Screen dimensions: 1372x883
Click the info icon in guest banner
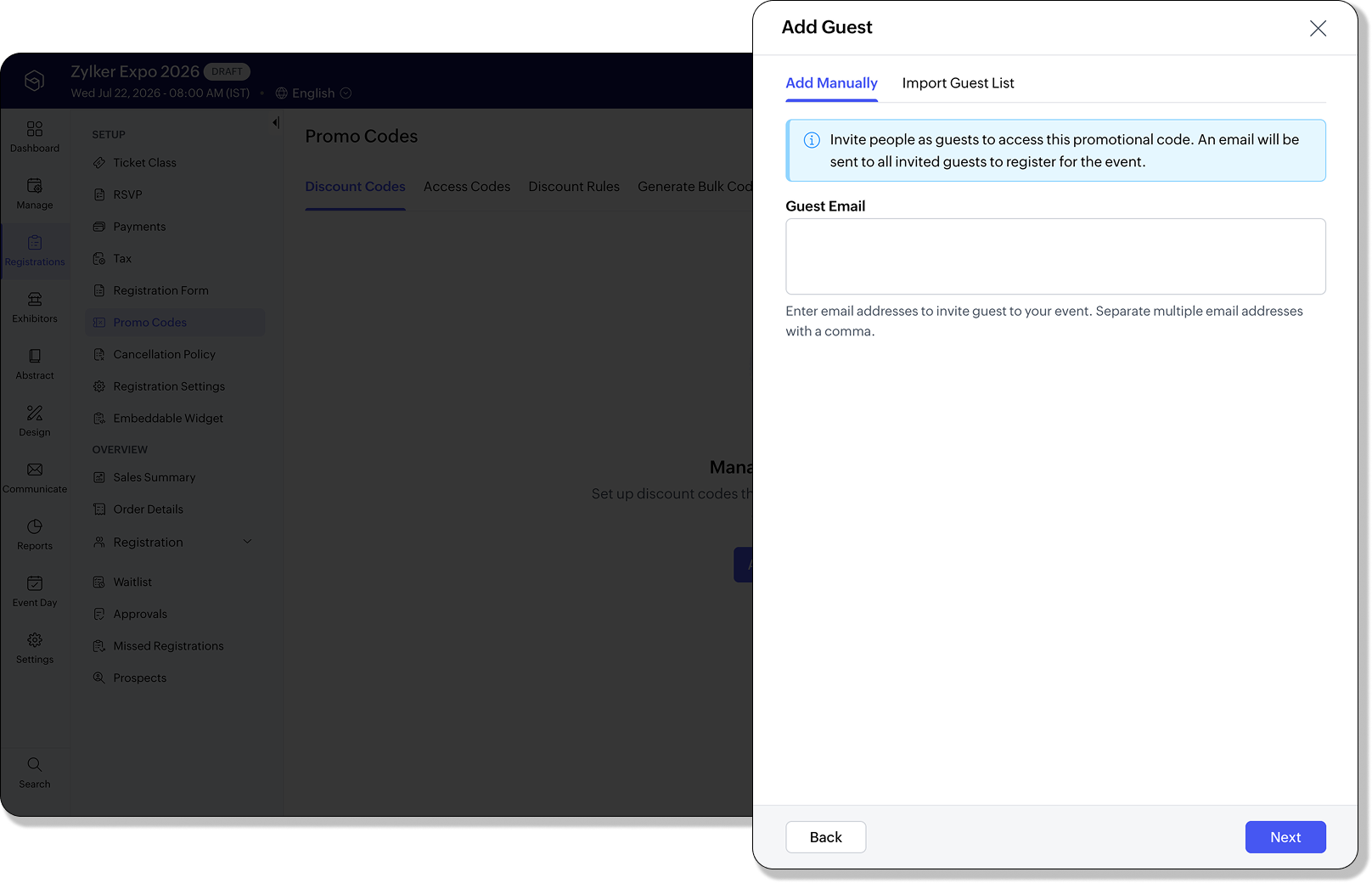tap(812, 140)
